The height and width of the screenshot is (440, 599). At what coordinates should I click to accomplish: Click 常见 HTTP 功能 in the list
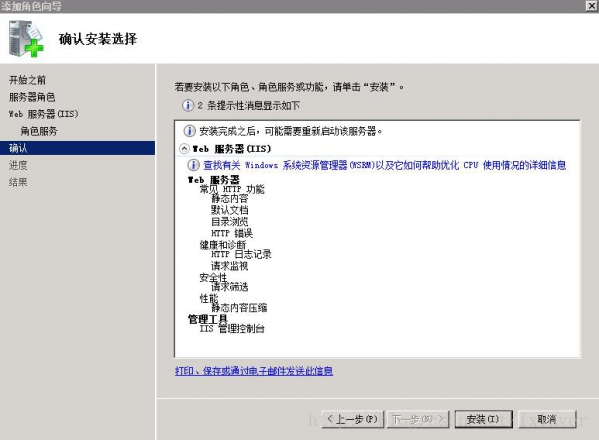click(x=232, y=189)
